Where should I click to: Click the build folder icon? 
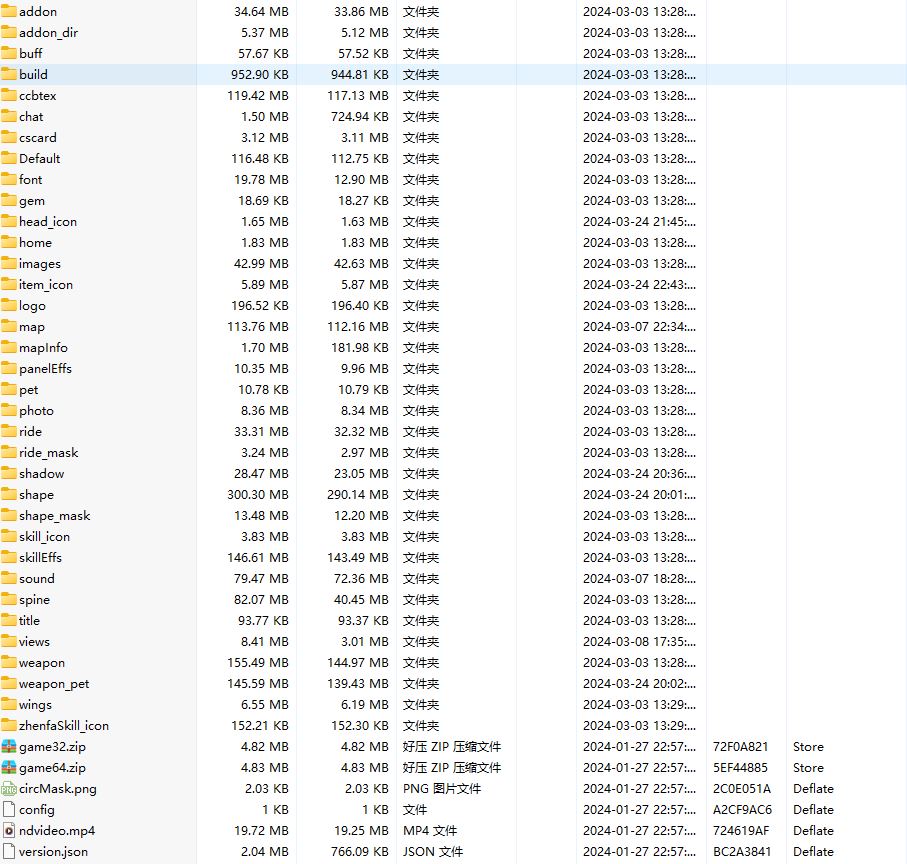(x=9, y=74)
